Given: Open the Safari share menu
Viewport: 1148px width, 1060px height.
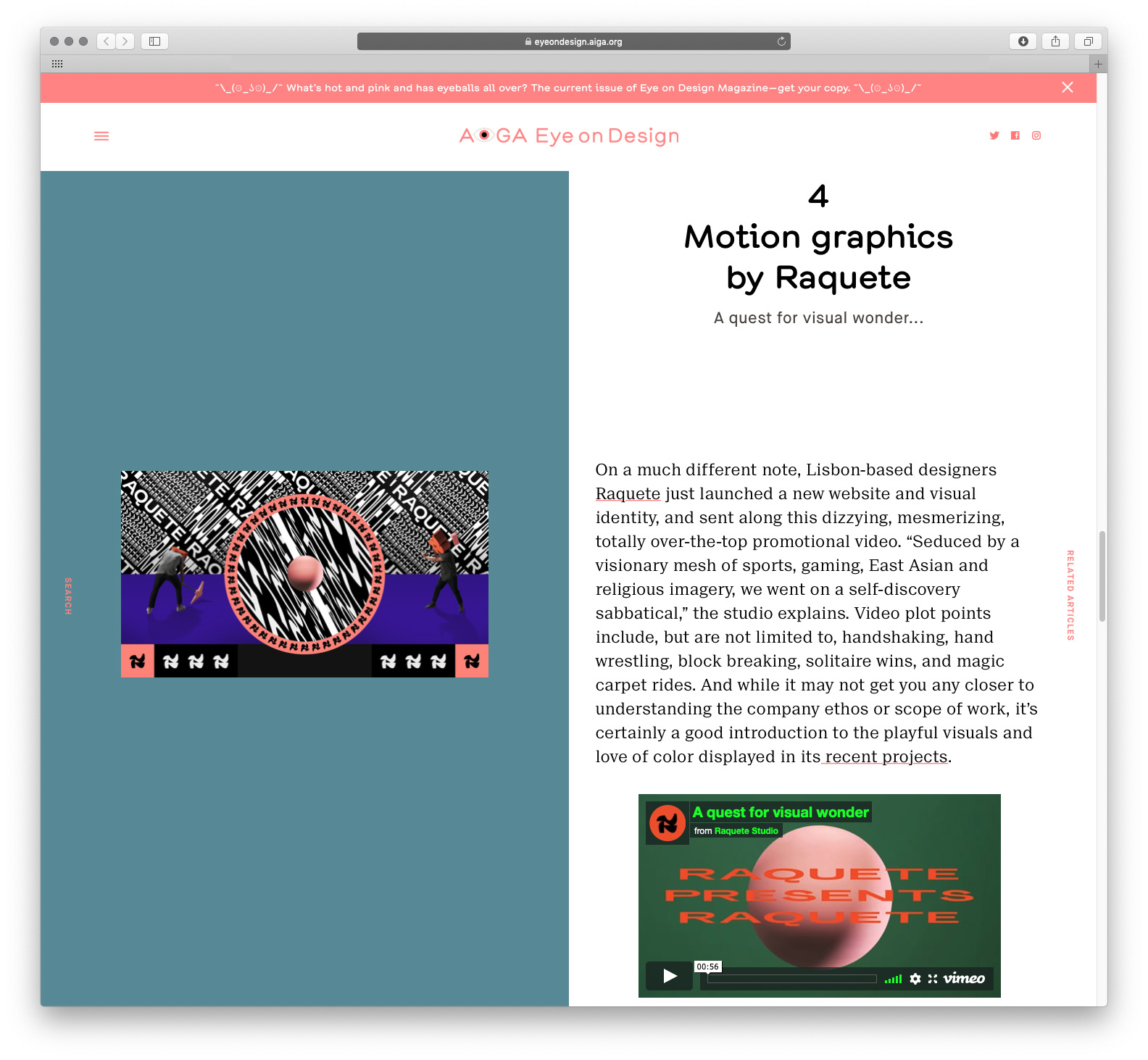Looking at the screenshot, I should click(x=1055, y=41).
